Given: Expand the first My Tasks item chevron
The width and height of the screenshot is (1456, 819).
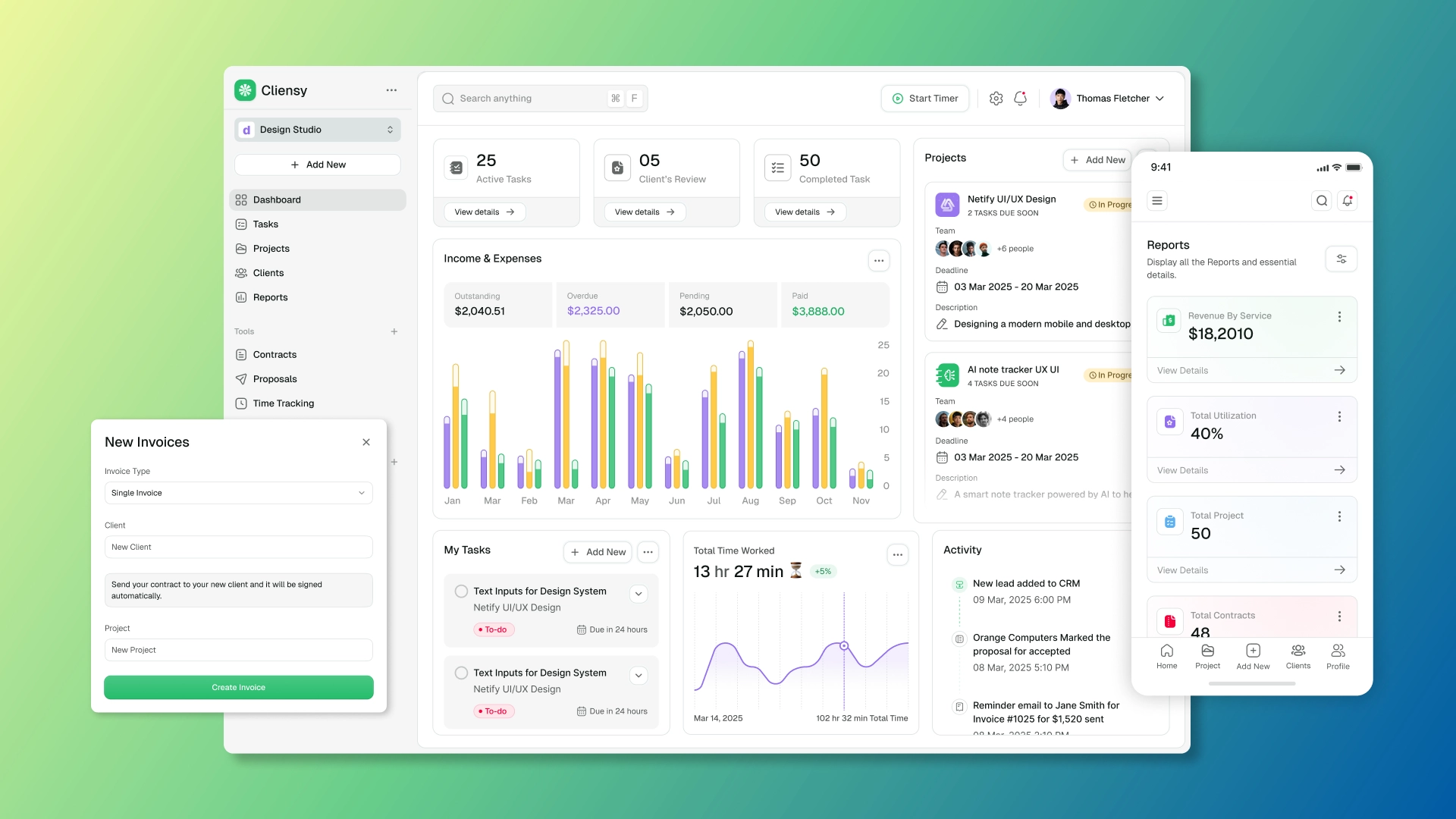Looking at the screenshot, I should (638, 594).
